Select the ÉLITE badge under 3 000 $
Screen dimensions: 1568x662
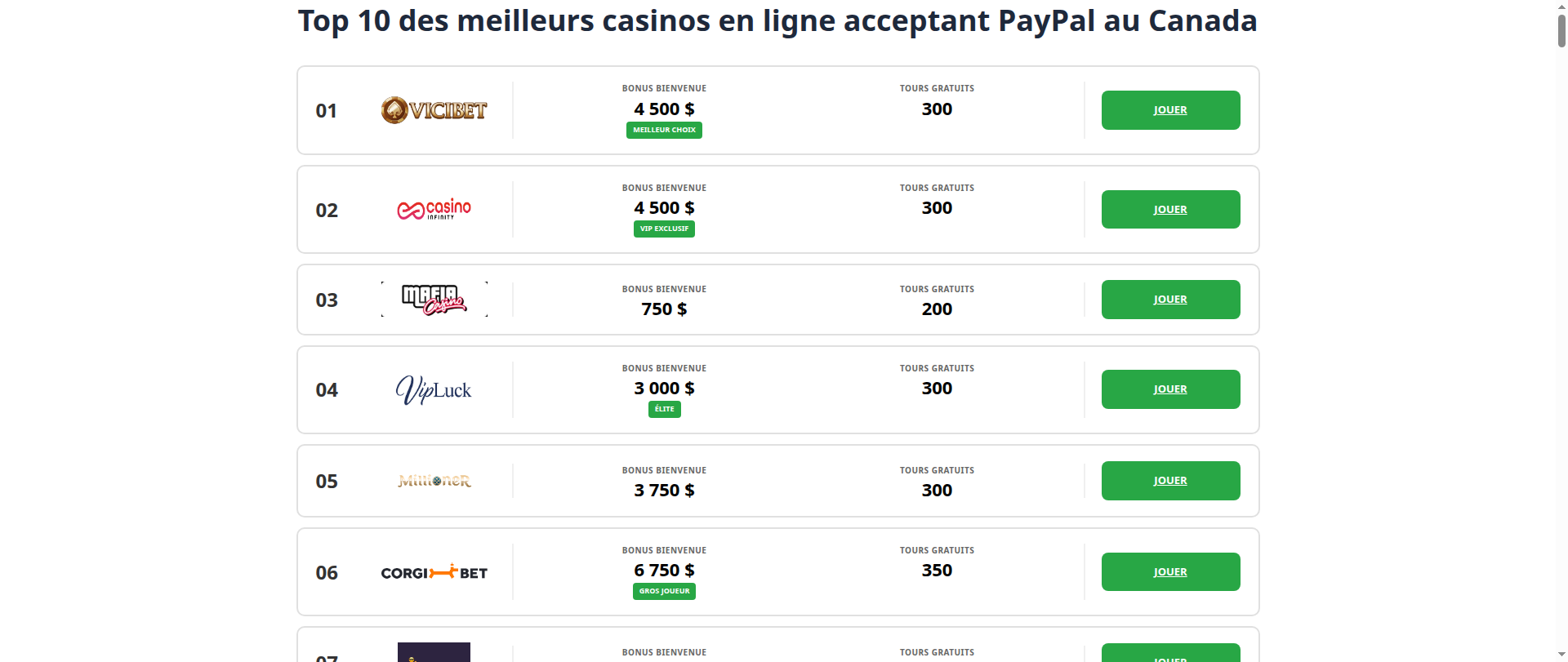[664, 409]
